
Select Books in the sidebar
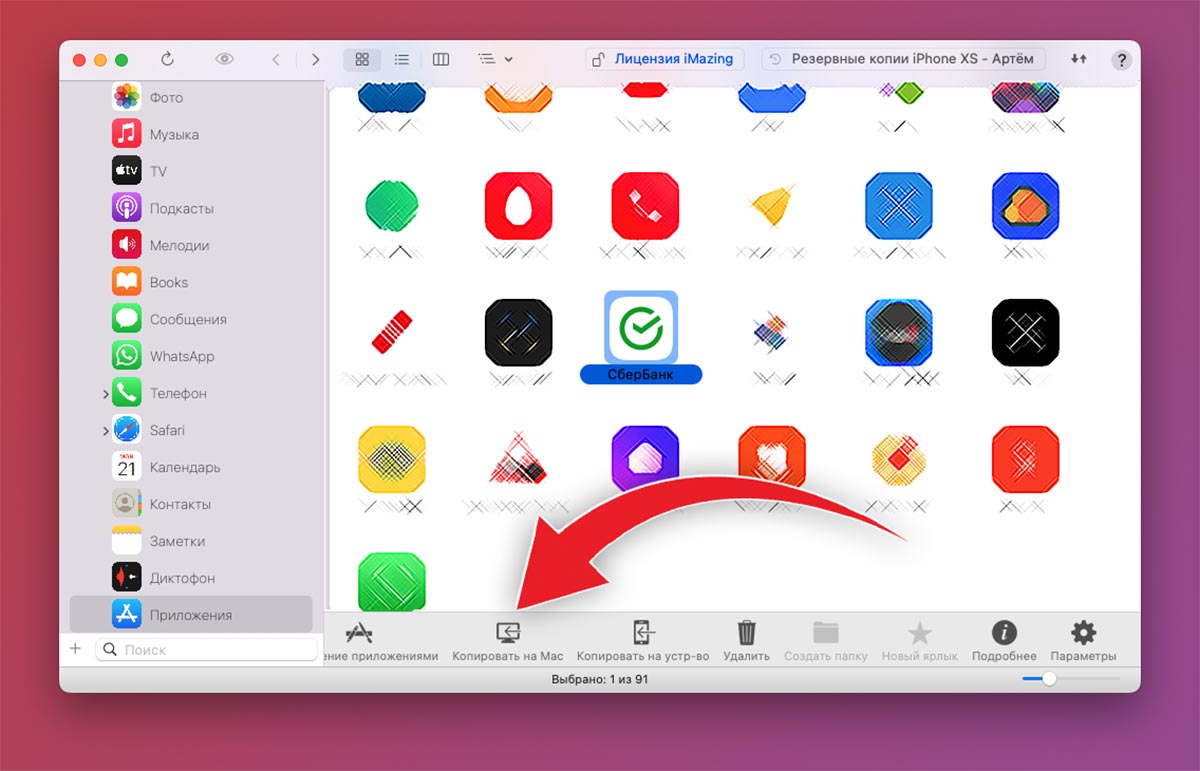[x=190, y=282]
